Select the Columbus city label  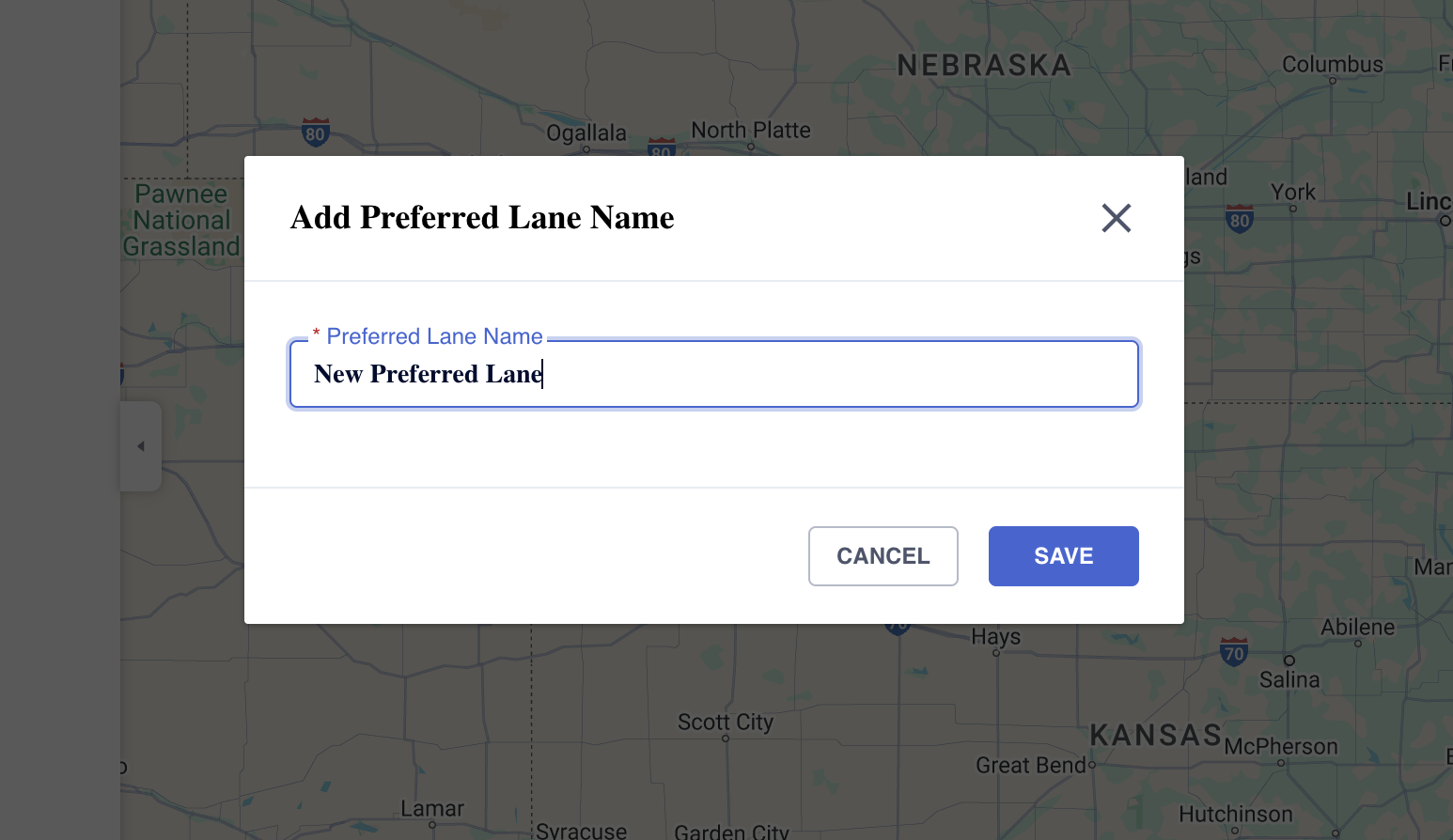click(x=1332, y=65)
